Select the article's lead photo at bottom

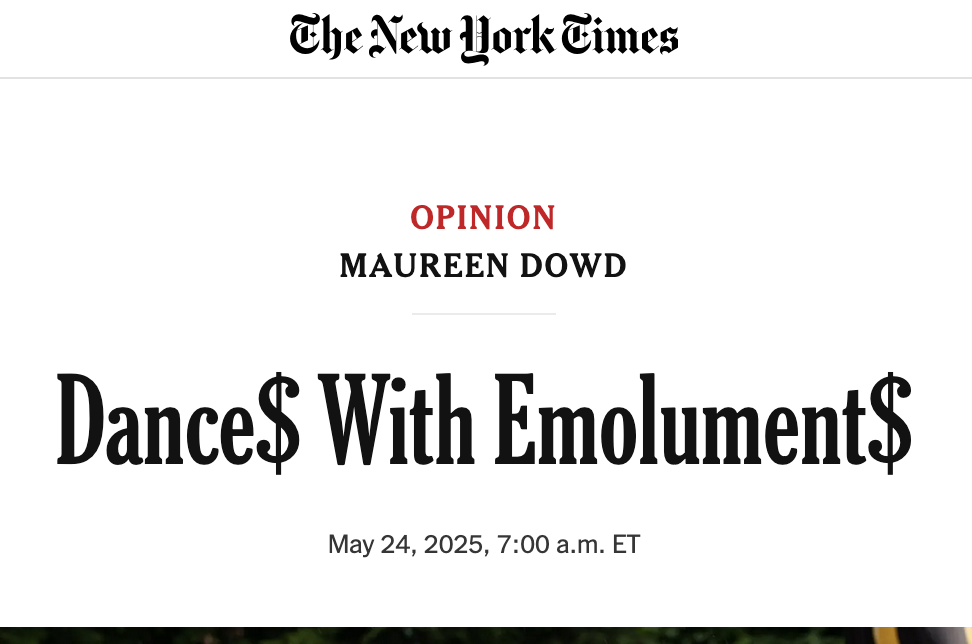pyautogui.click(x=486, y=635)
